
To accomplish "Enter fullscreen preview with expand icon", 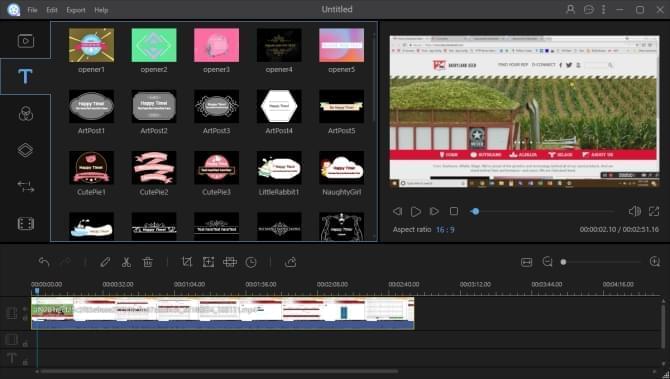I will [654, 211].
